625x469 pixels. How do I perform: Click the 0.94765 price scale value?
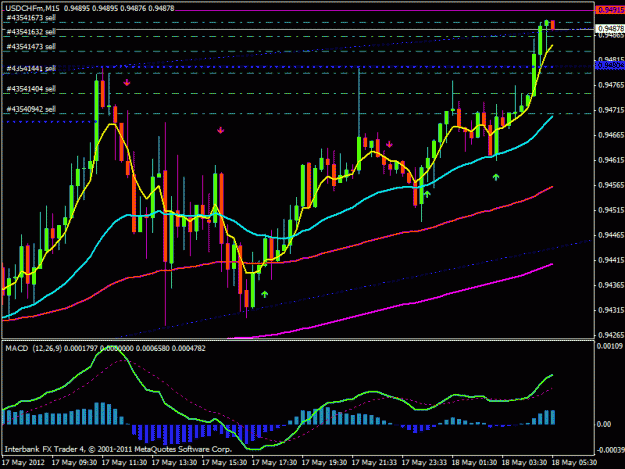611,85
